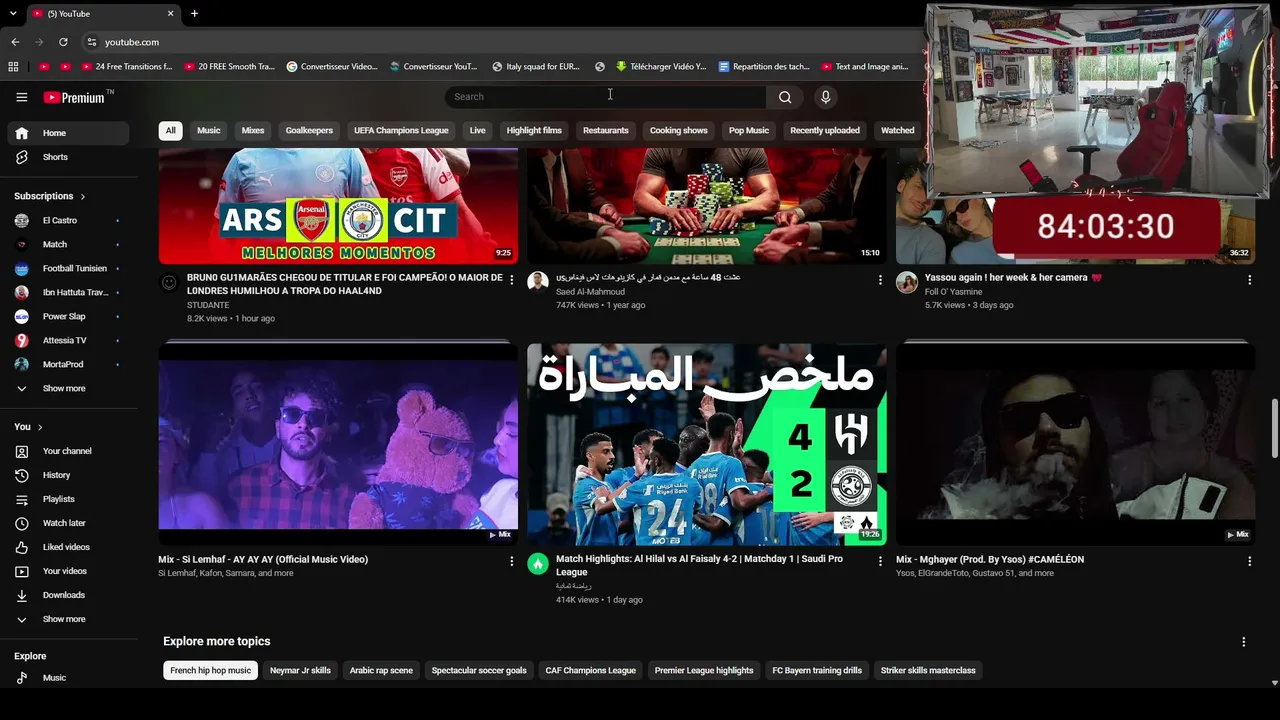Open the Foll O' Yasmine channel avatar

[907, 282]
